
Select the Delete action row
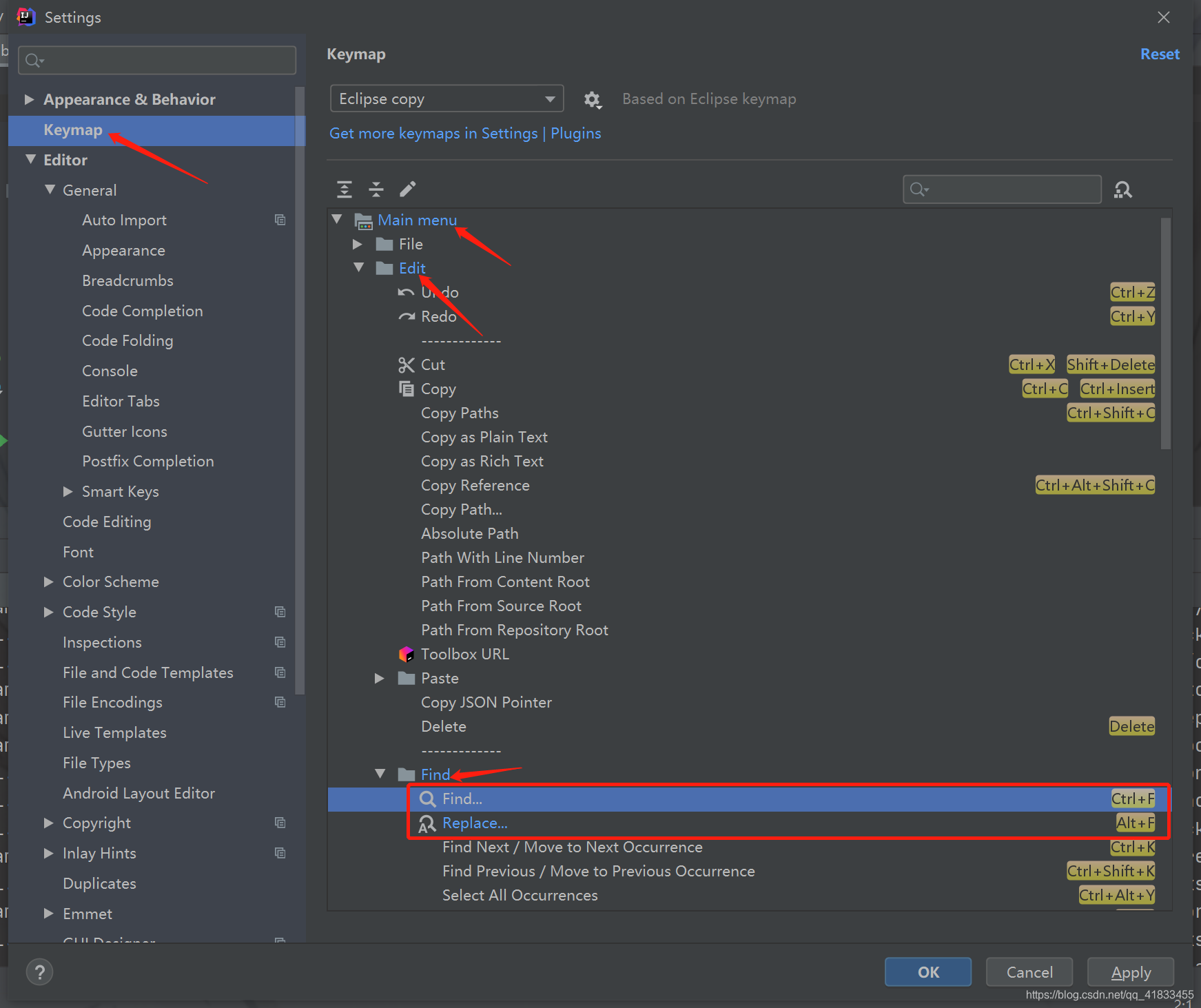click(749, 727)
